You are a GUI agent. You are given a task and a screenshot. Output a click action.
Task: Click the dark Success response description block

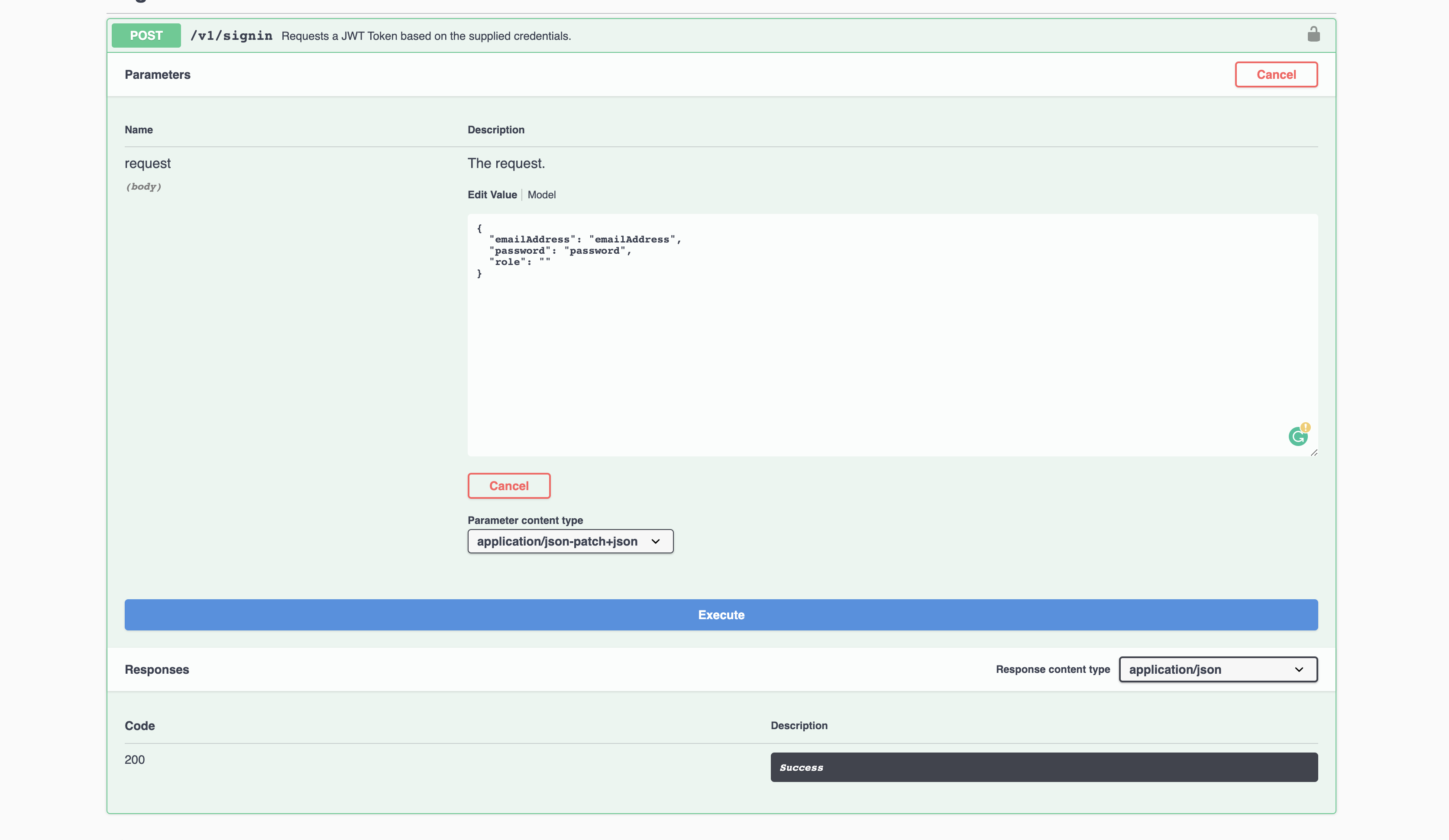[1044, 767]
